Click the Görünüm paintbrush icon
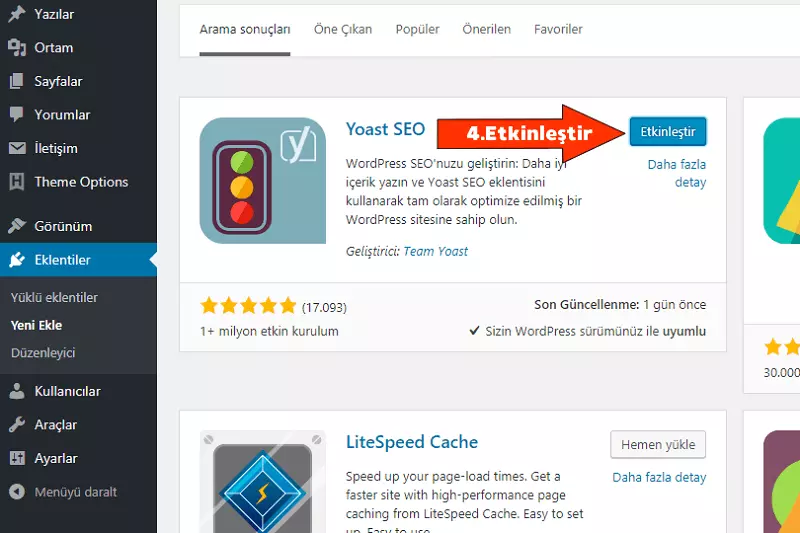This screenshot has height=533, width=800. pyautogui.click(x=16, y=225)
